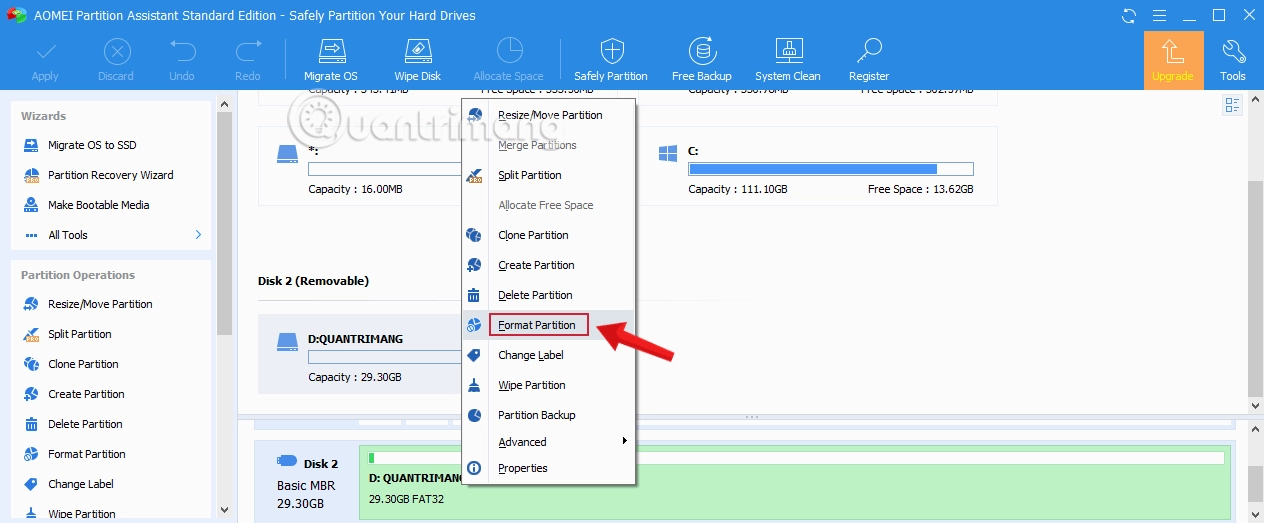Toggle the disk view layout icon
Viewport: 1264px width, 523px height.
click(1232, 105)
